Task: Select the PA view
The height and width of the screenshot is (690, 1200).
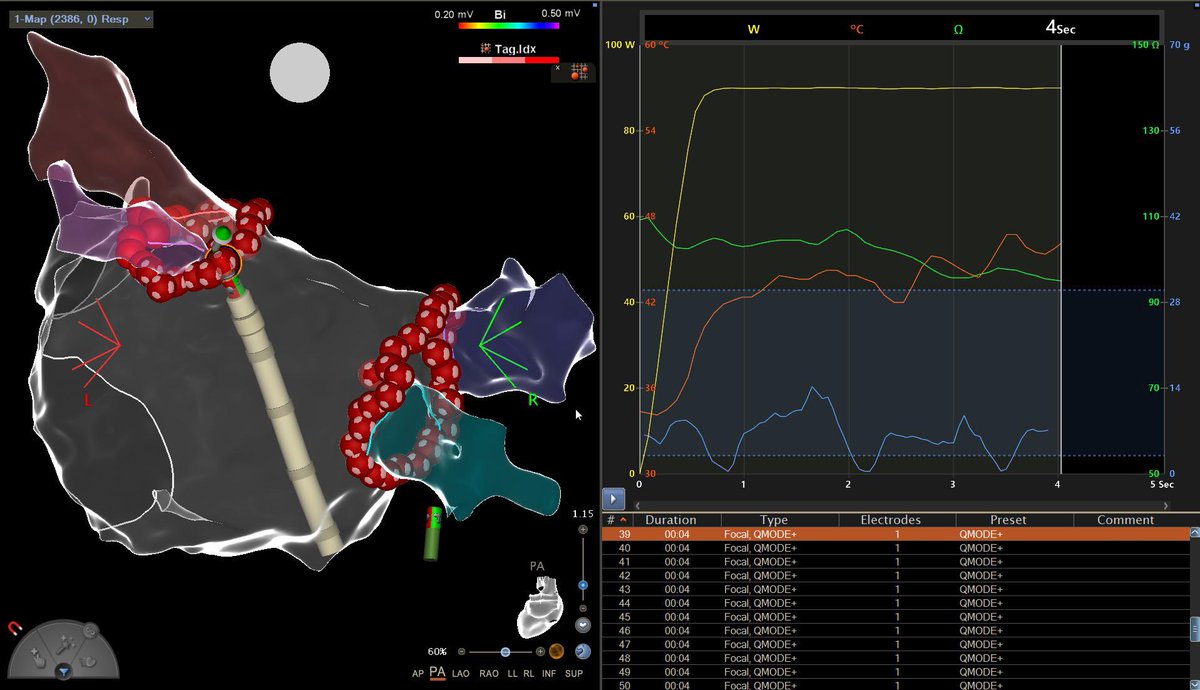Action: [437, 674]
